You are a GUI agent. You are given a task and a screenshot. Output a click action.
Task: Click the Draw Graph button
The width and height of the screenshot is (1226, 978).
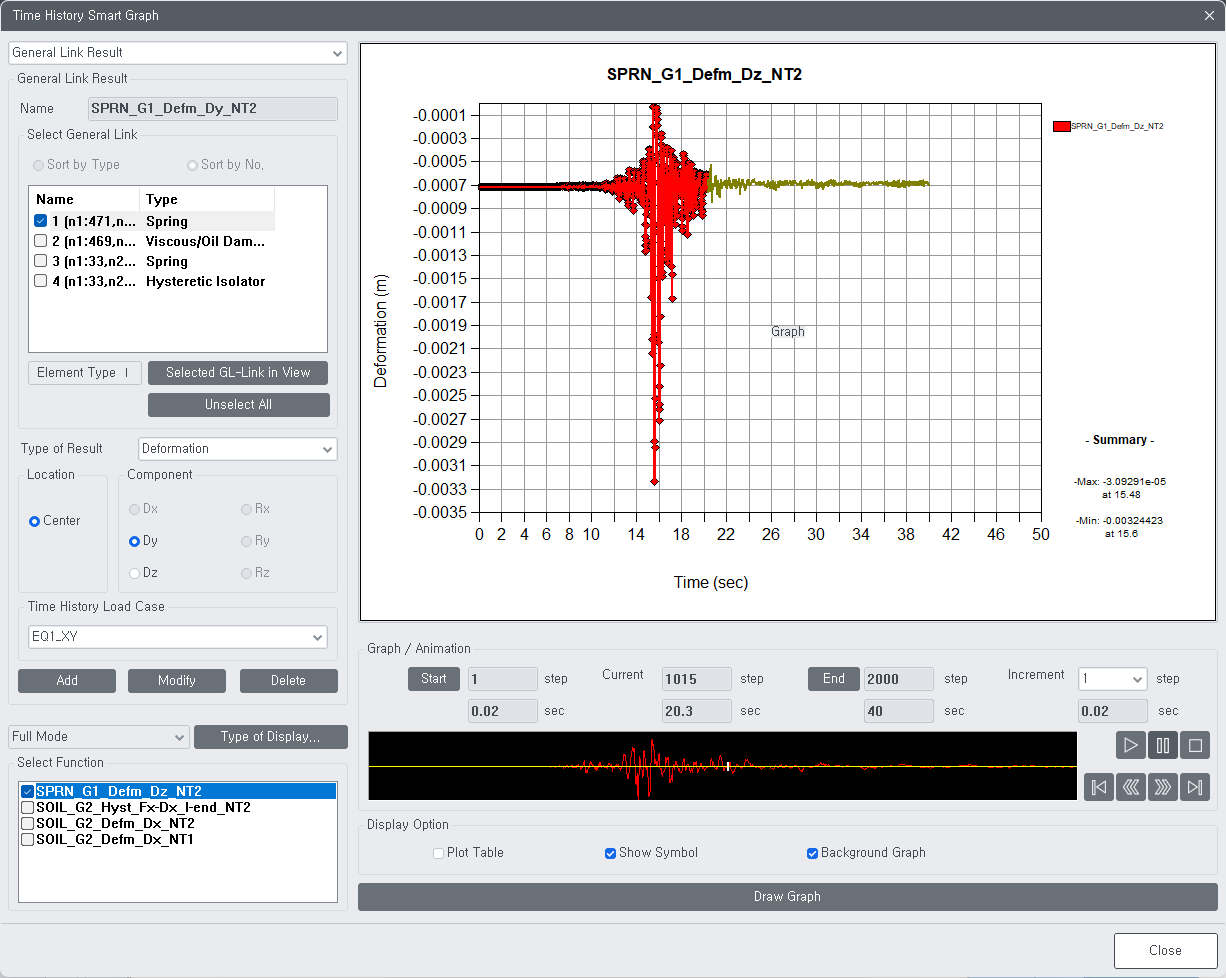click(x=787, y=897)
